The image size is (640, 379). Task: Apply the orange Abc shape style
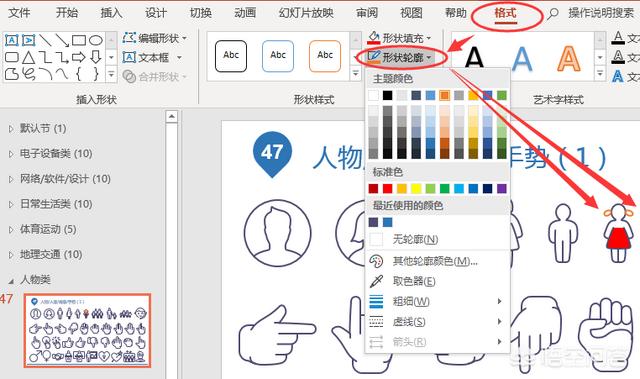coord(325,56)
